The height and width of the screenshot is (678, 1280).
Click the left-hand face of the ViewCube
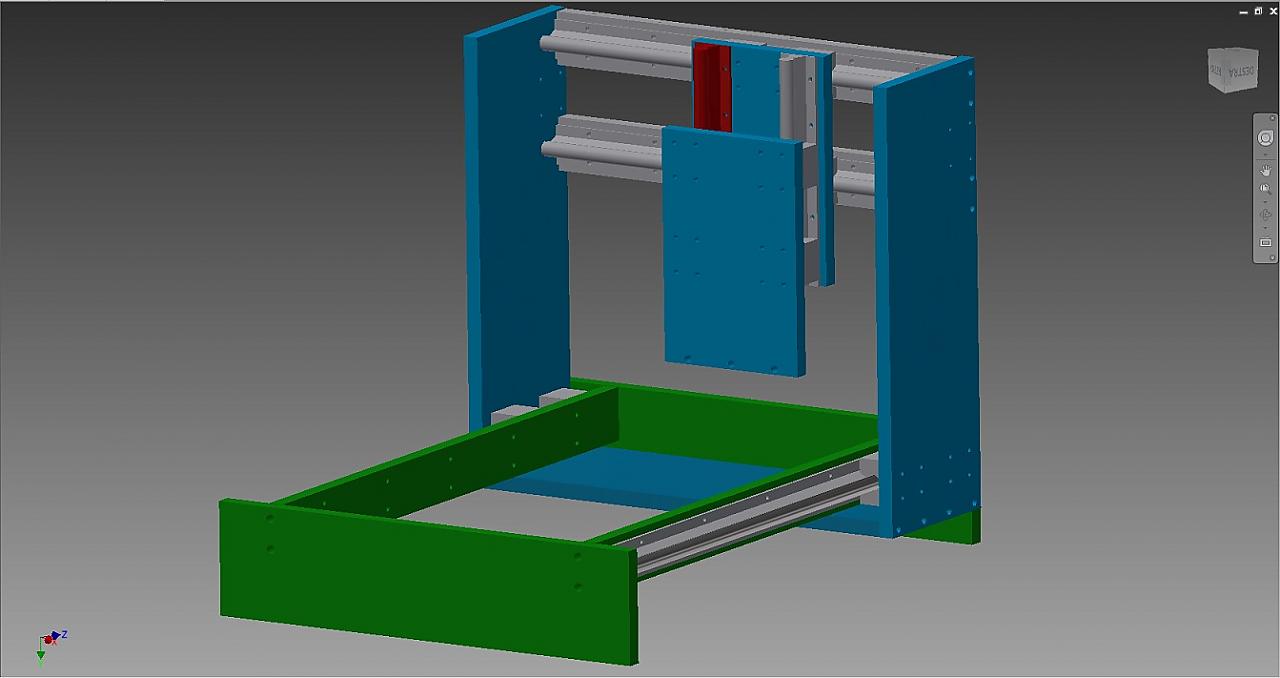click(1215, 70)
